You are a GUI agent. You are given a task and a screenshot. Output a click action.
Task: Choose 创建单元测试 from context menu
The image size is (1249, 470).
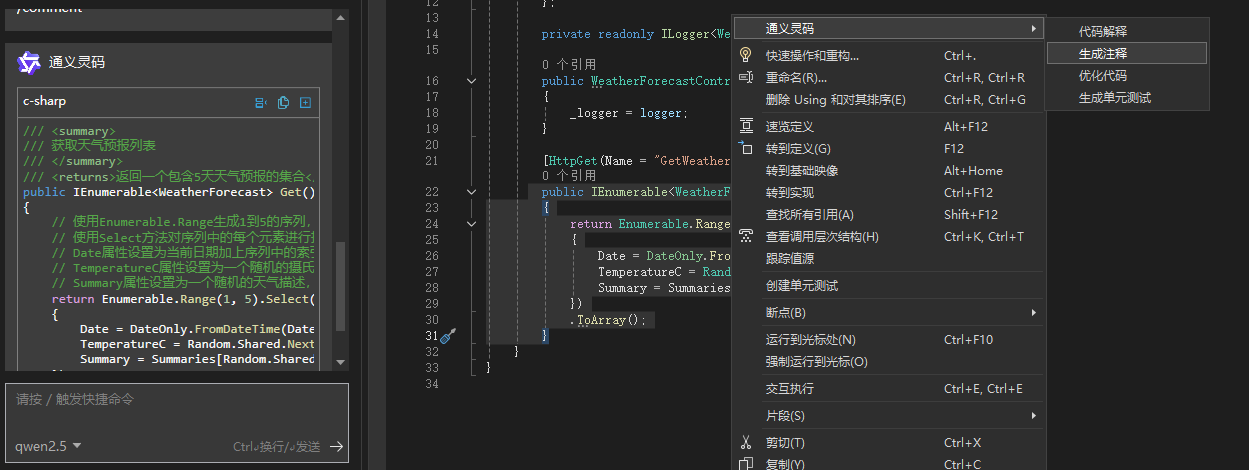pyautogui.click(x=888, y=286)
